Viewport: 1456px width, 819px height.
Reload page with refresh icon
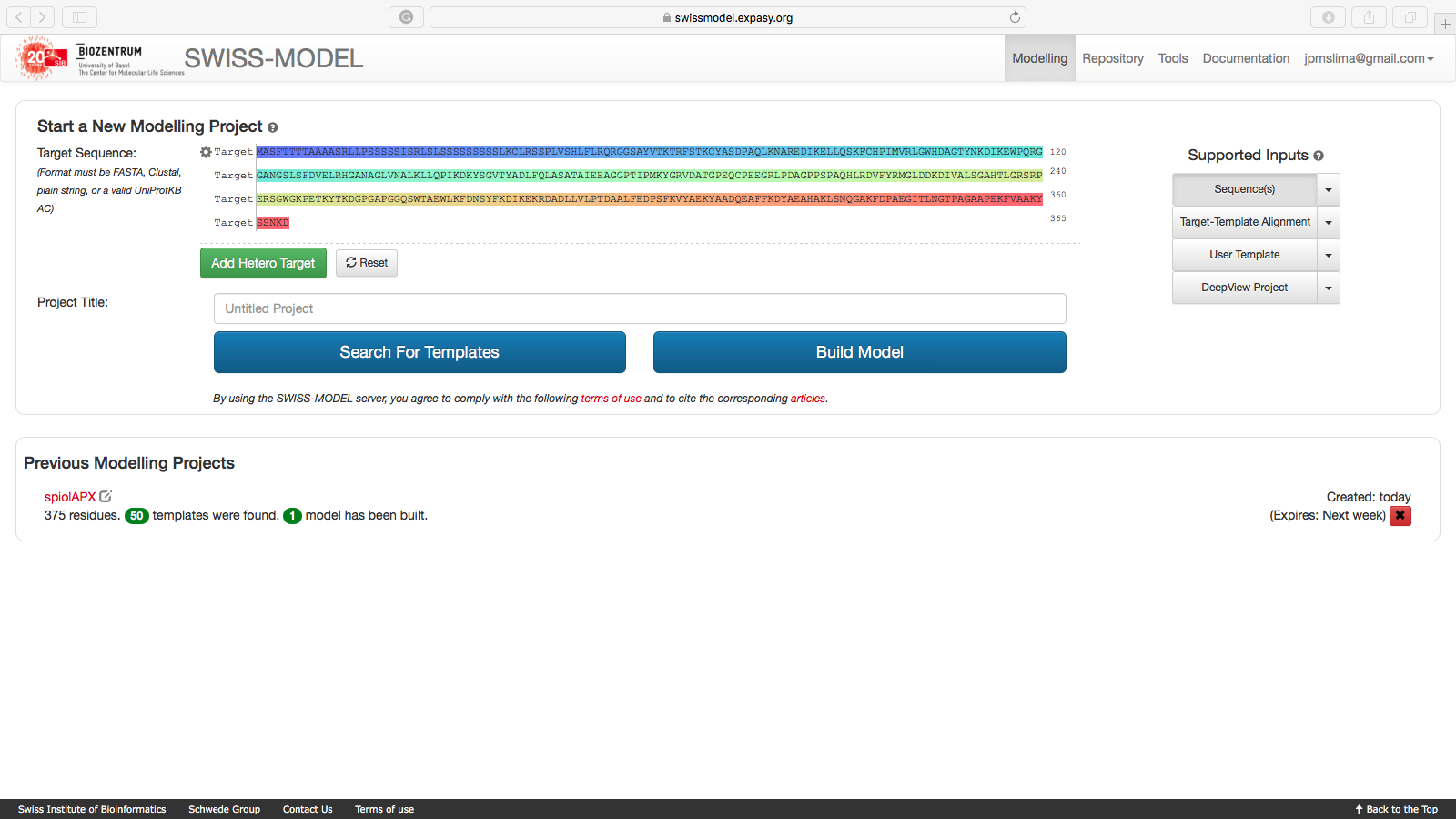tap(1015, 17)
